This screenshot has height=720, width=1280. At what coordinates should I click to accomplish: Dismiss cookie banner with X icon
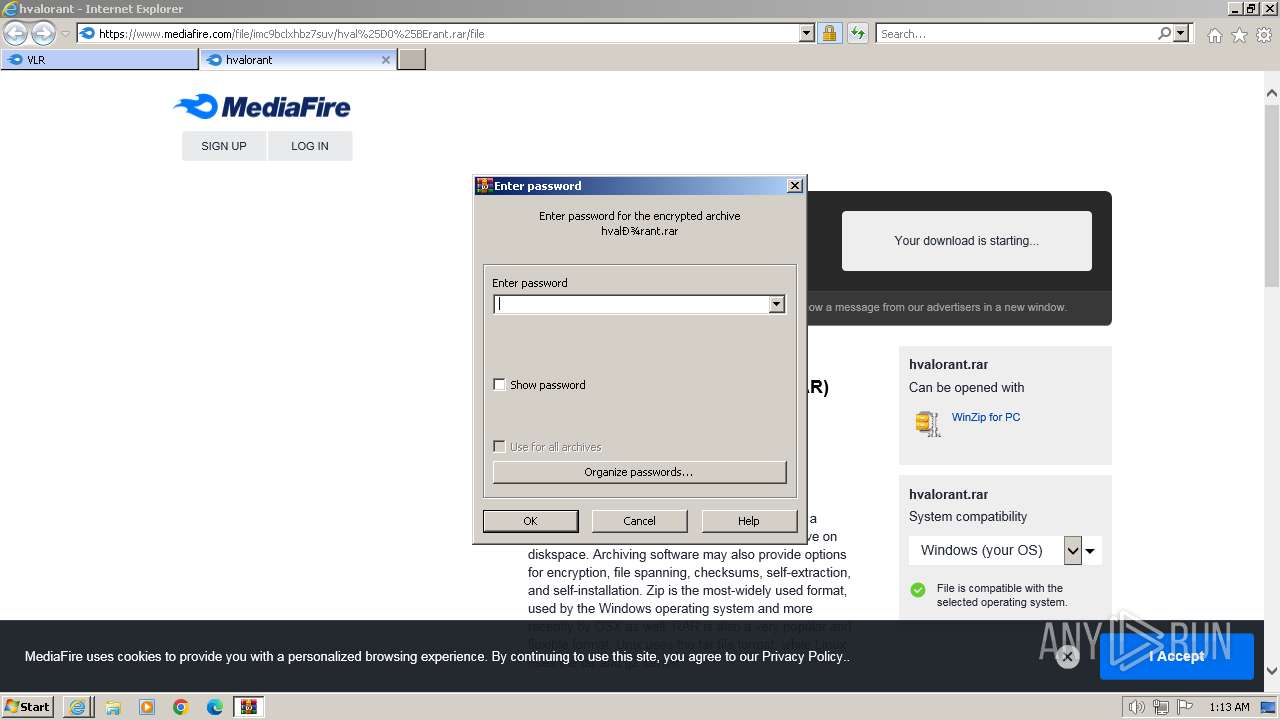(1067, 657)
